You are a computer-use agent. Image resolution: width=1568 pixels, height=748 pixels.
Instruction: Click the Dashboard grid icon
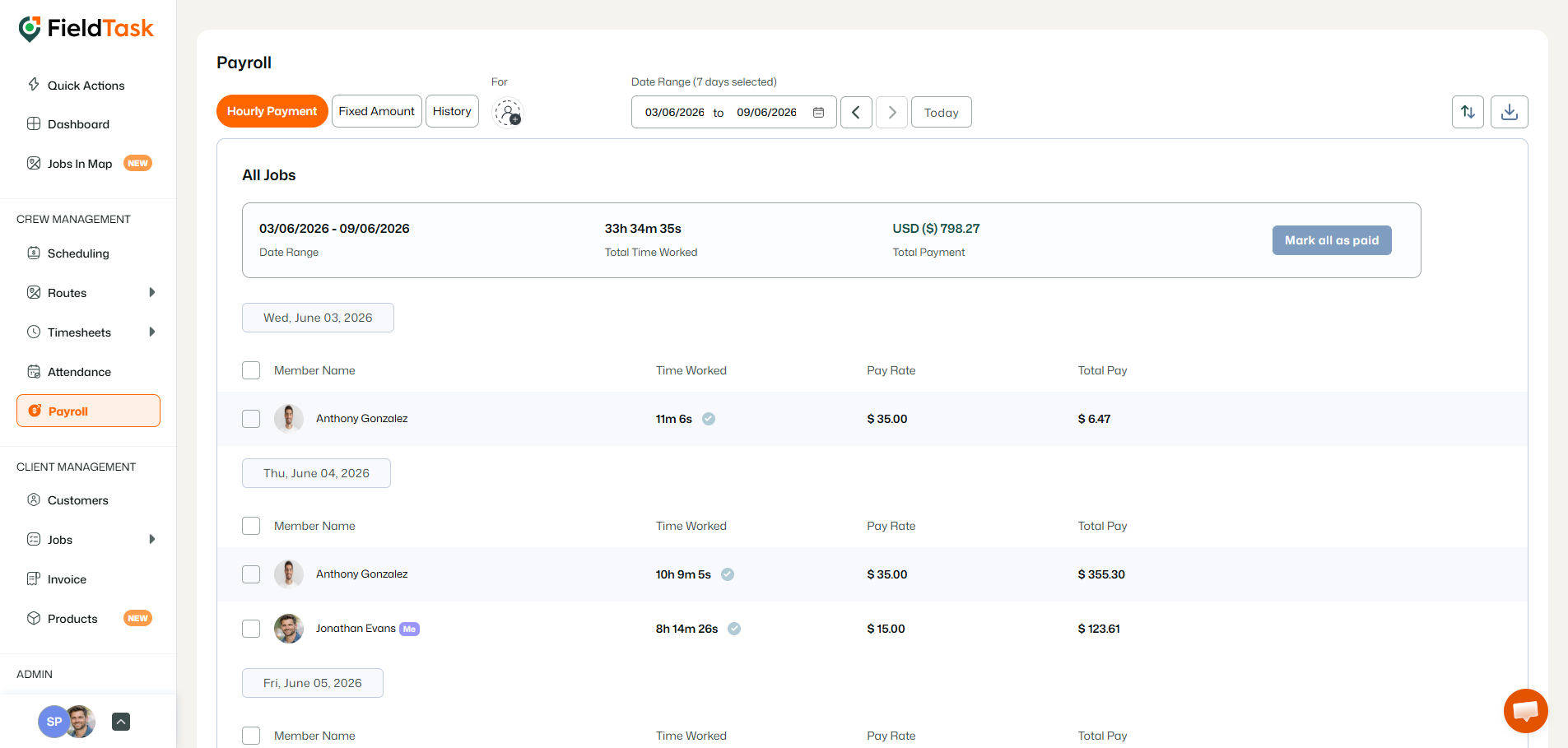[34, 123]
